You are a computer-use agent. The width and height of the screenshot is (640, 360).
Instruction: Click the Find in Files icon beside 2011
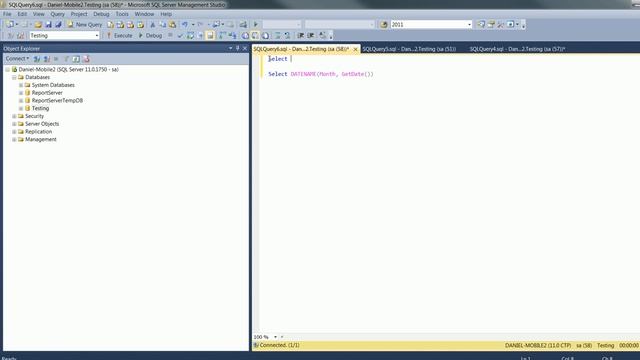(x=384, y=24)
